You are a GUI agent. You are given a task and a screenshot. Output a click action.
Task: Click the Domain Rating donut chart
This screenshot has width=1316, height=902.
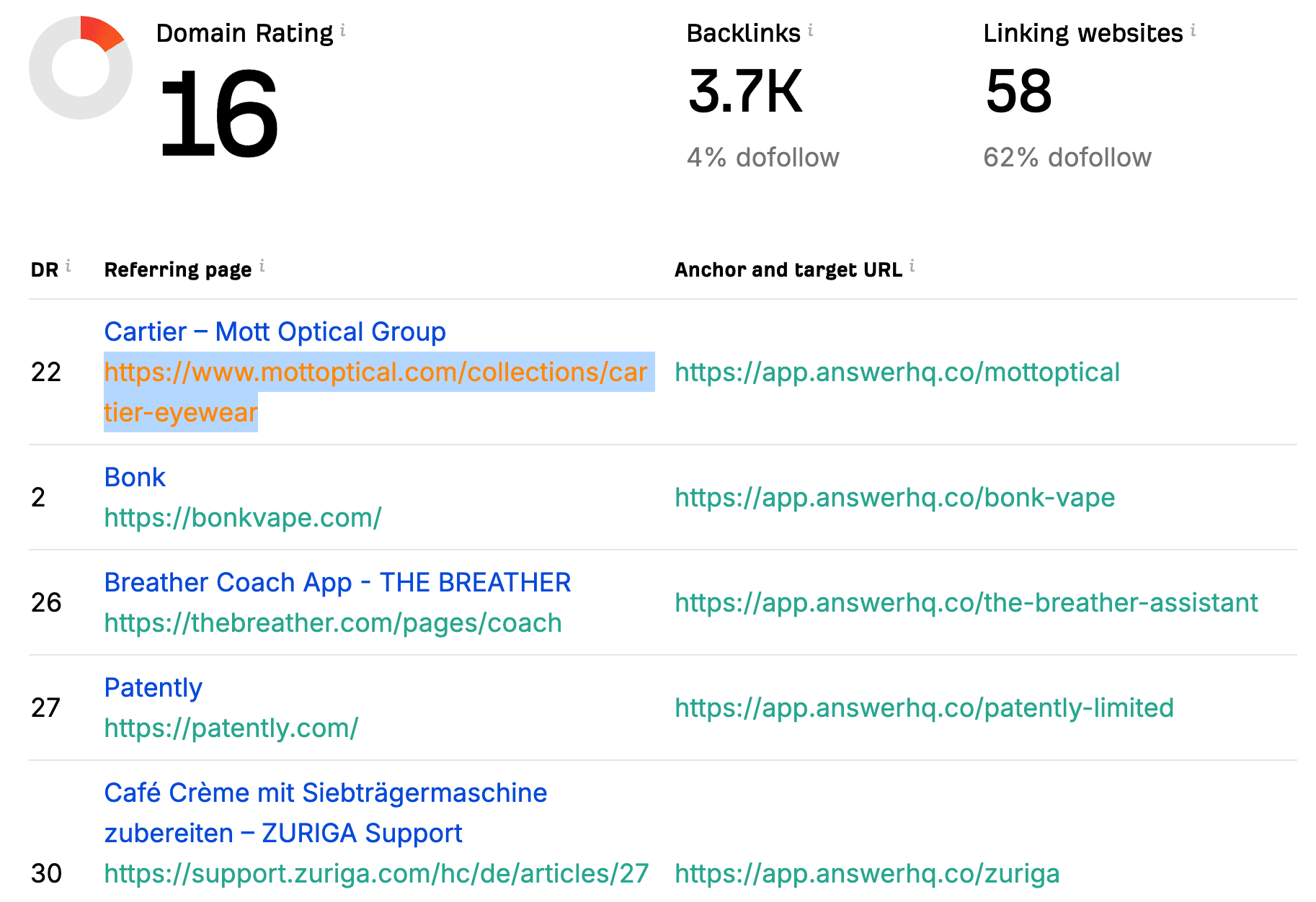click(81, 68)
